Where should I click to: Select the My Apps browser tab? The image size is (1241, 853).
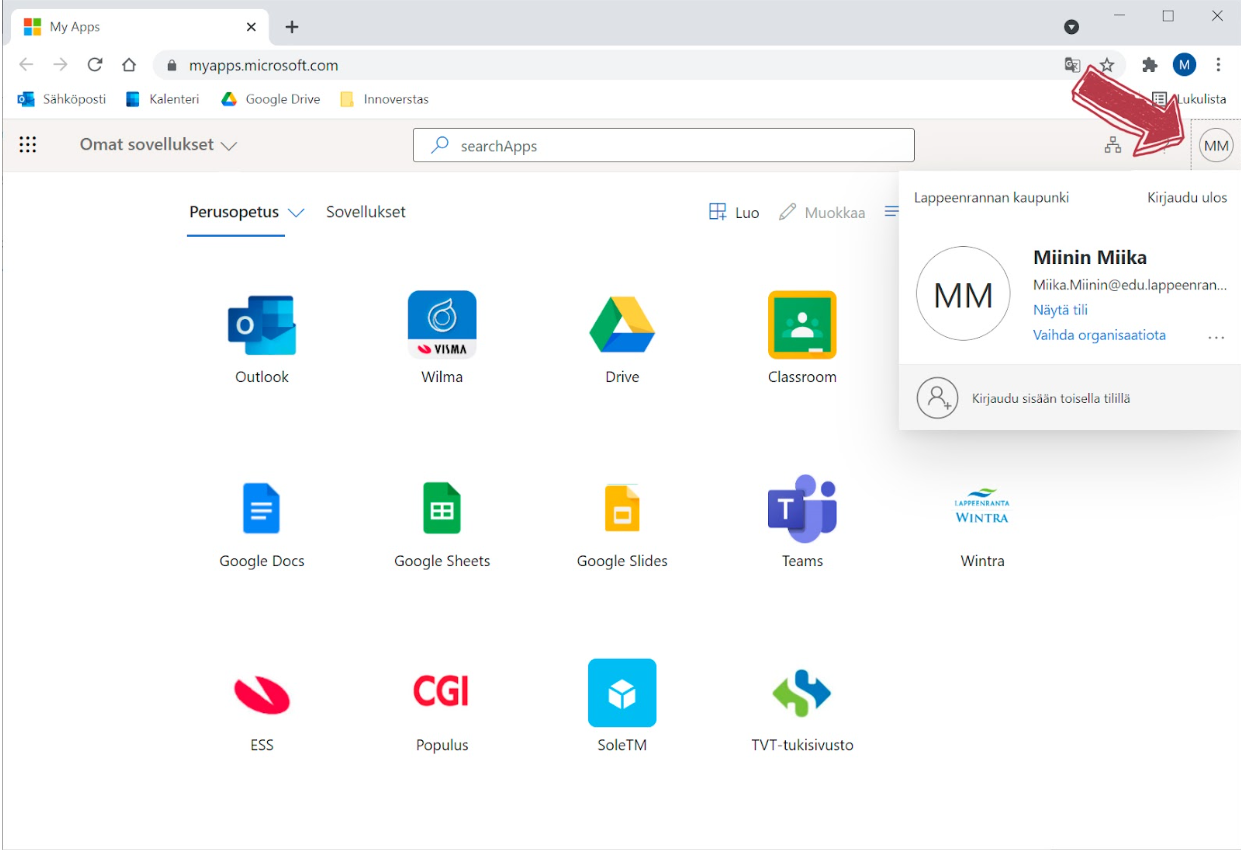pos(140,27)
